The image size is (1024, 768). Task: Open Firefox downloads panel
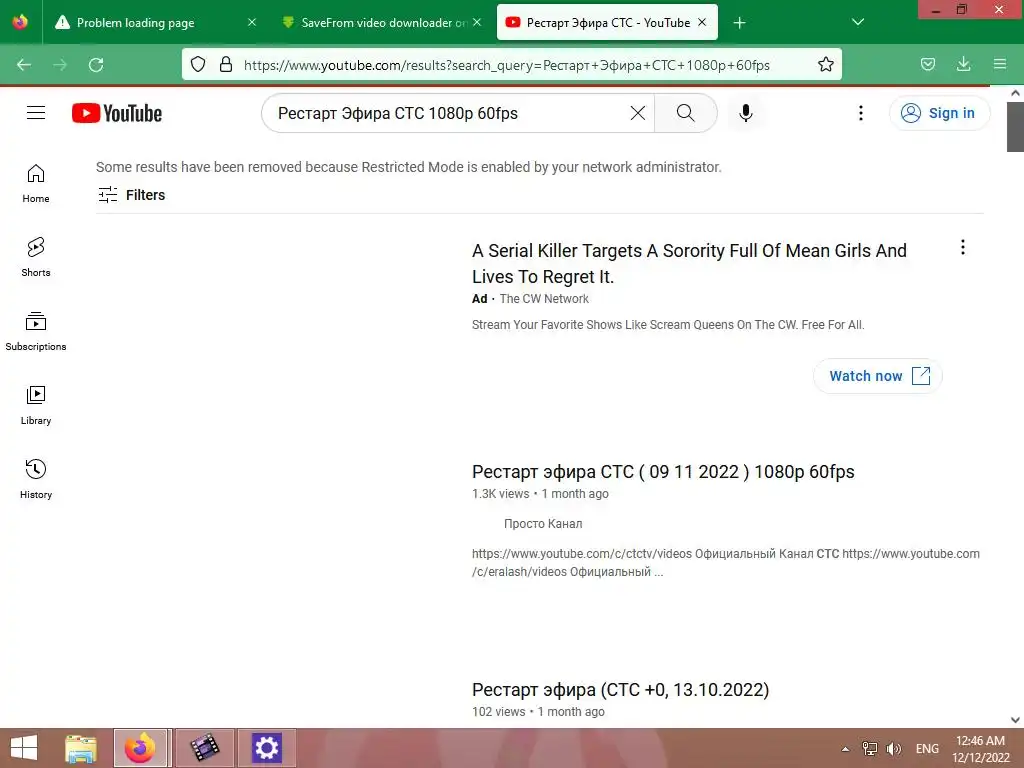(963, 64)
